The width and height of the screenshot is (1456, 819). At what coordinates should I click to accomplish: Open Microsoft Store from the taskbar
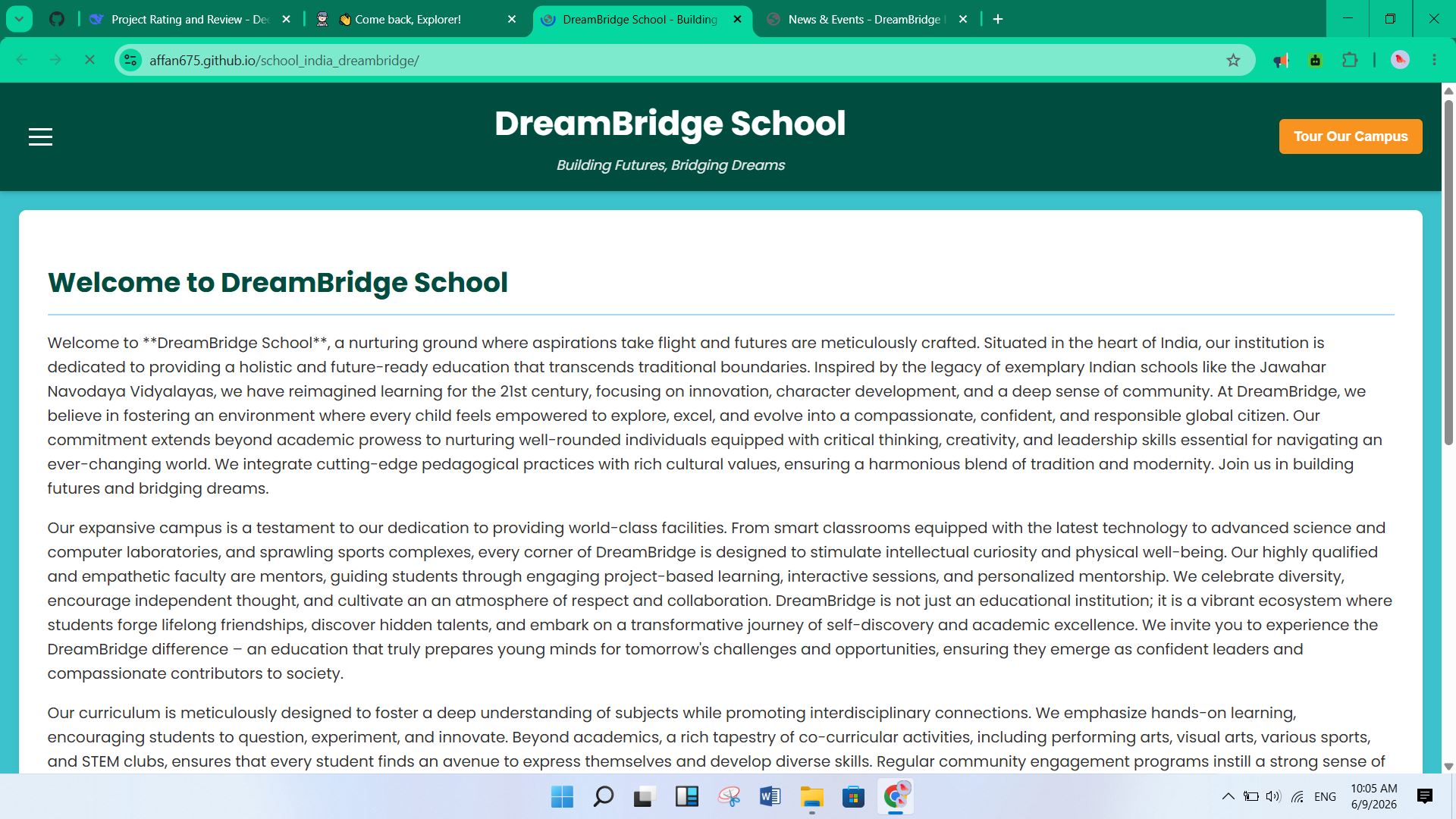pyautogui.click(x=853, y=796)
